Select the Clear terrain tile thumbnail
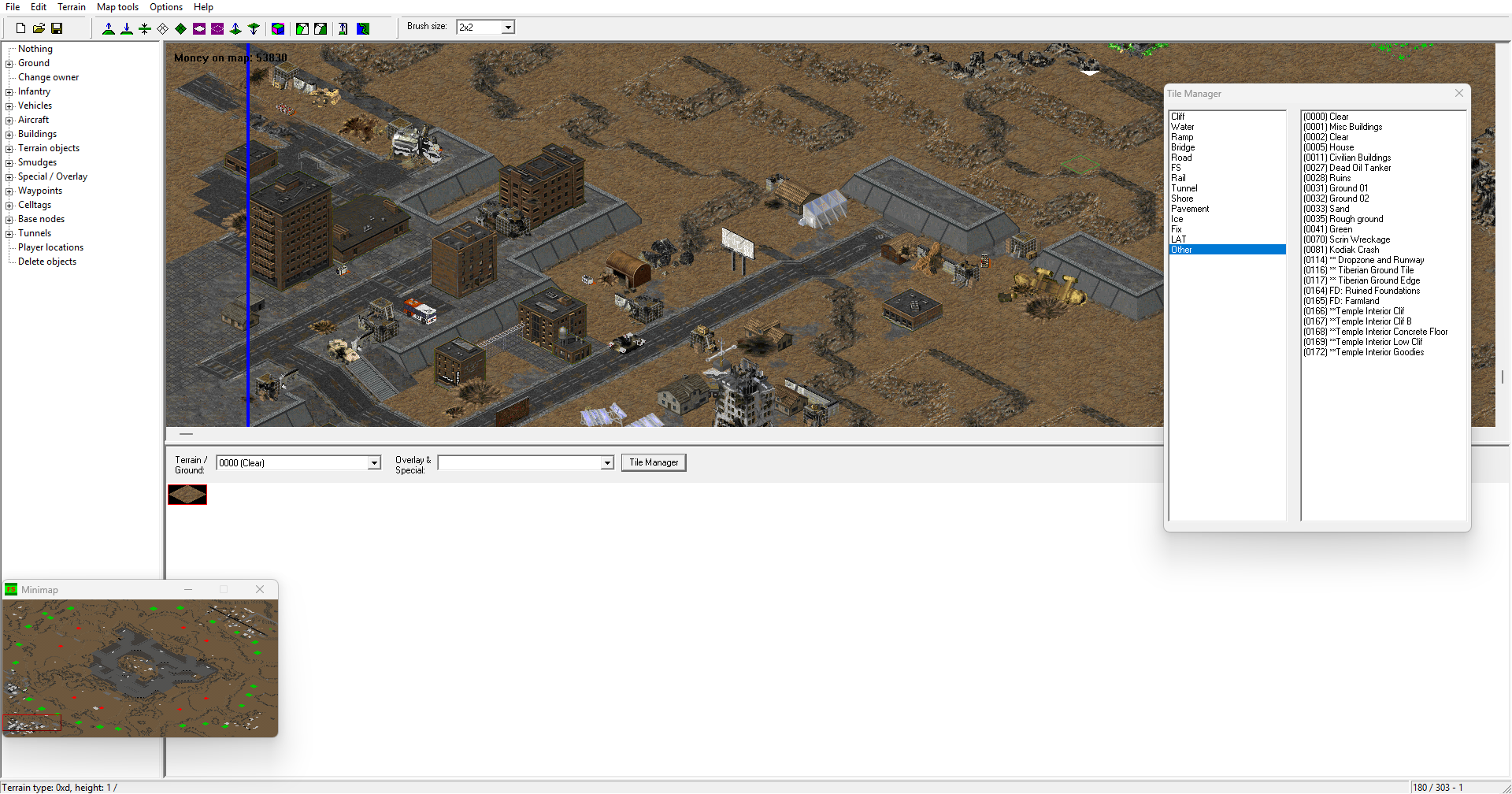1512x794 pixels. 187,495
